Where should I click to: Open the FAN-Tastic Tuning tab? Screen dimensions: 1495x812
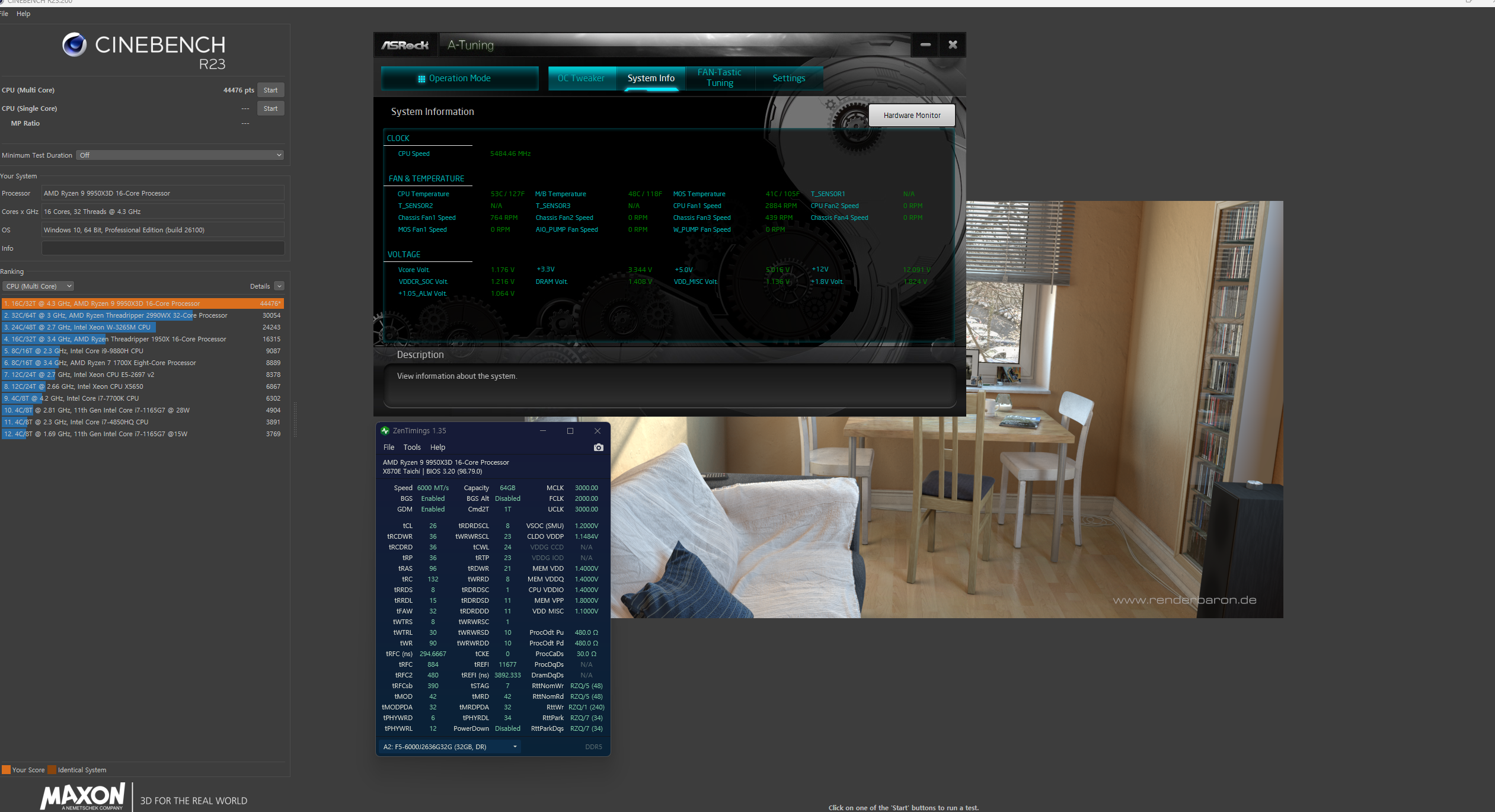[719, 78]
